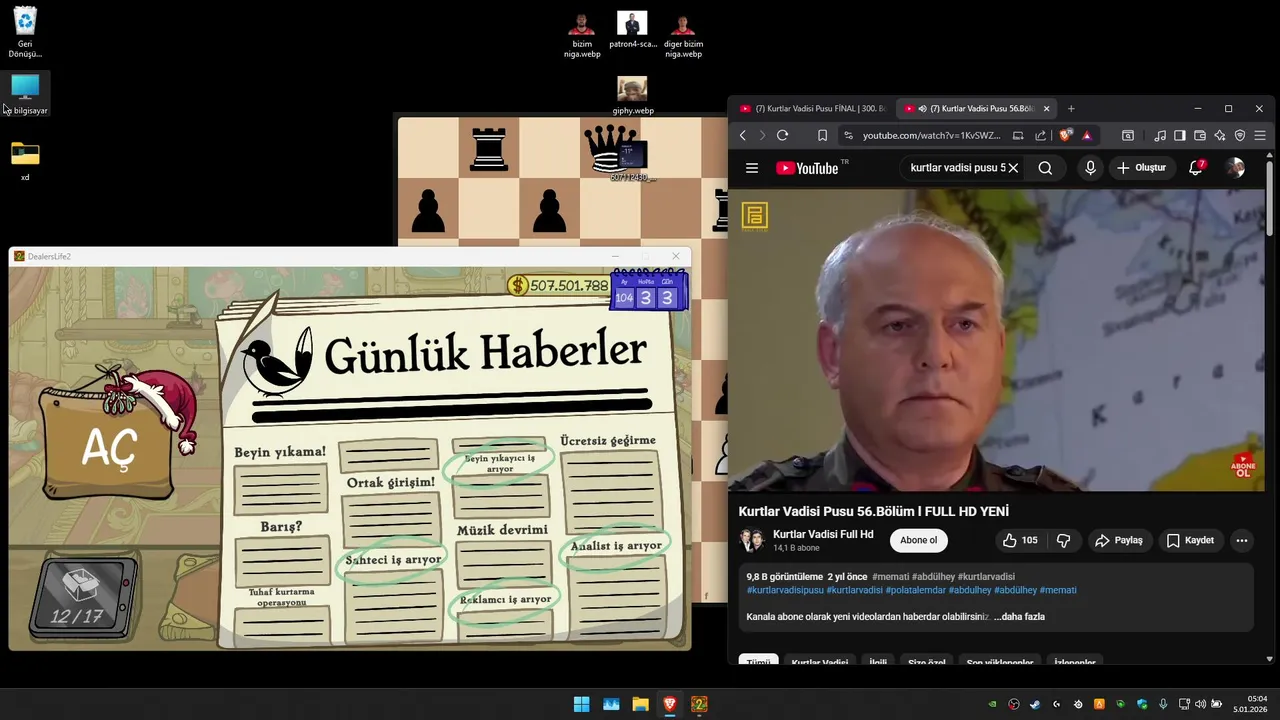Select giphy.webp desktop file
The height and width of the screenshot is (720, 1280).
tap(632, 96)
